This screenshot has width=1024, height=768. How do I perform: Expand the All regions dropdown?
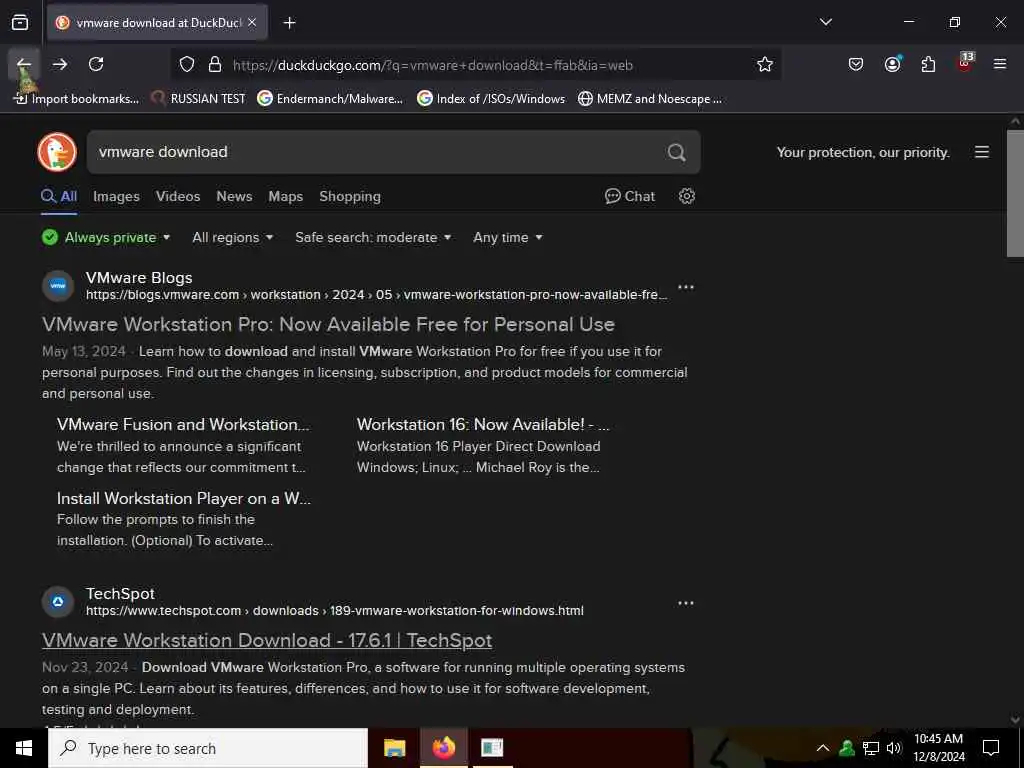click(232, 237)
